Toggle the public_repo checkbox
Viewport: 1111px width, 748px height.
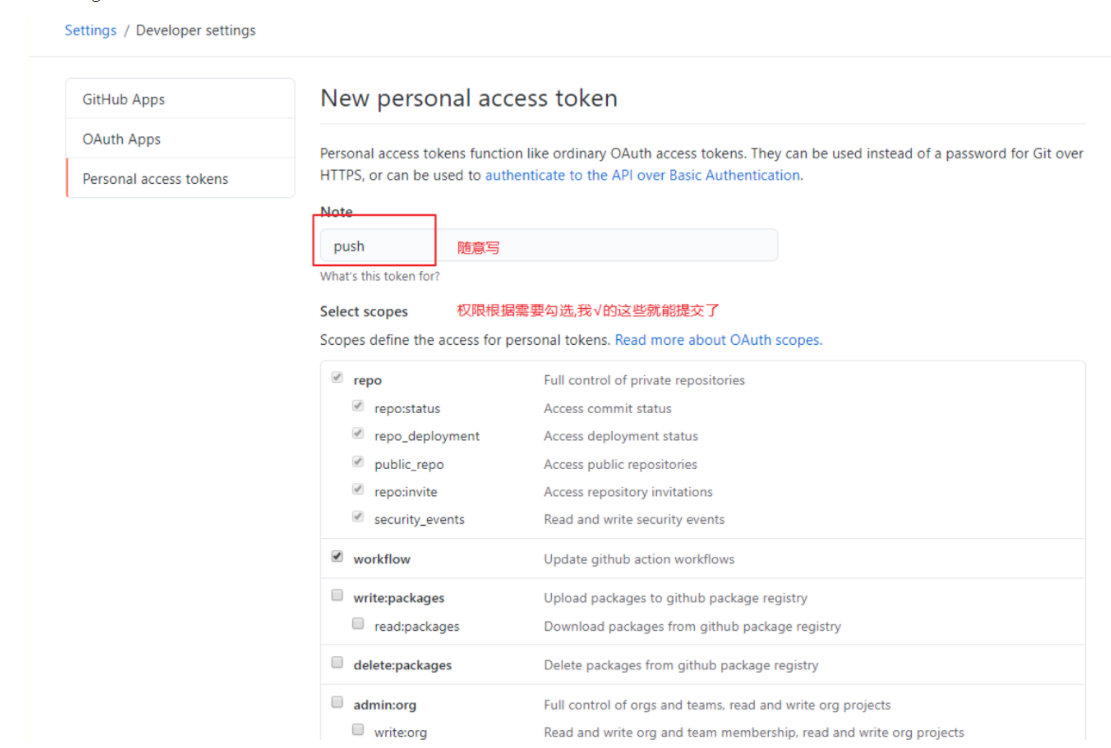point(358,463)
